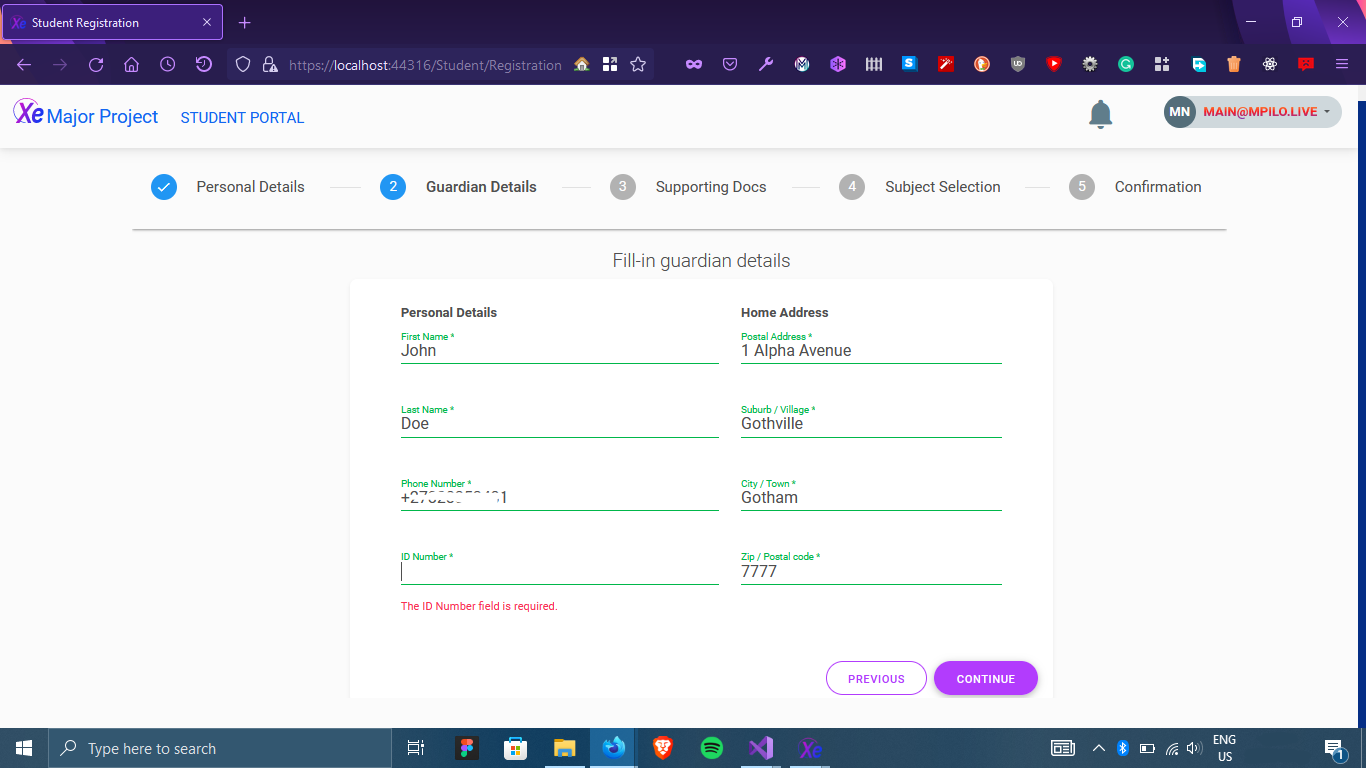This screenshot has width=1366, height=768.
Task: Open File Explorer from the taskbar
Action: pos(565,748)
